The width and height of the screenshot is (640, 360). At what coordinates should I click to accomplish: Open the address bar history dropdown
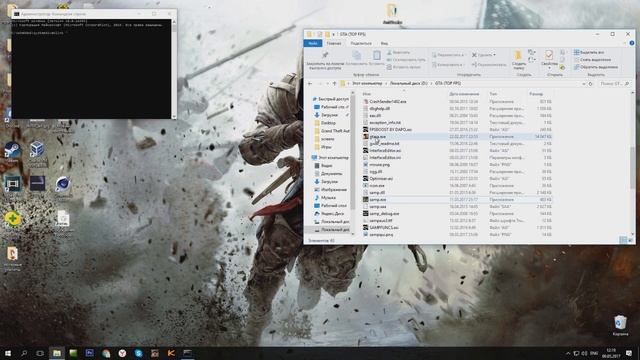tap(583, 84)
